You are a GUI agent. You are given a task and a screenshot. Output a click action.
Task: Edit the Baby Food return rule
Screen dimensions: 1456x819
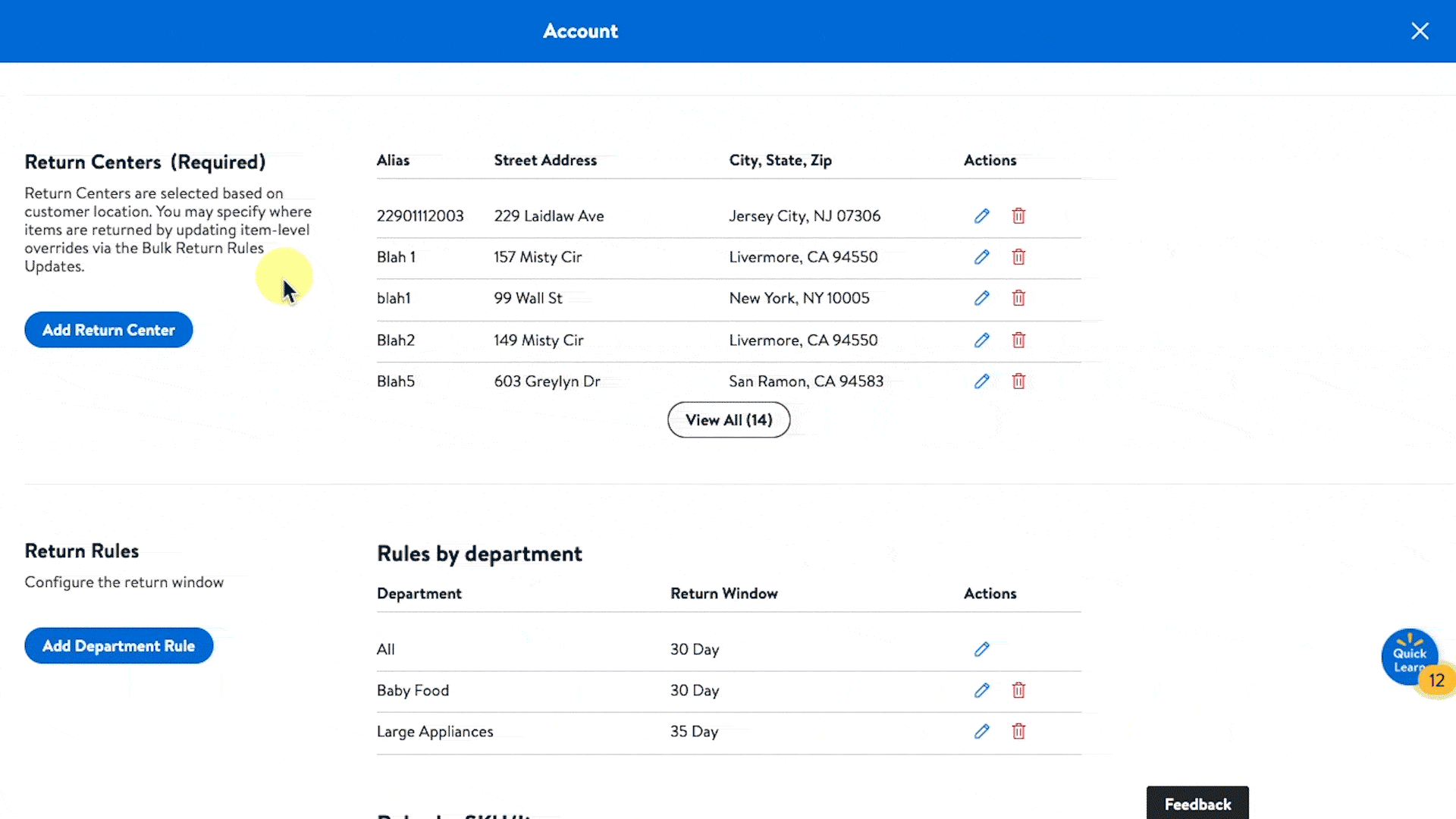click(981, 690)
